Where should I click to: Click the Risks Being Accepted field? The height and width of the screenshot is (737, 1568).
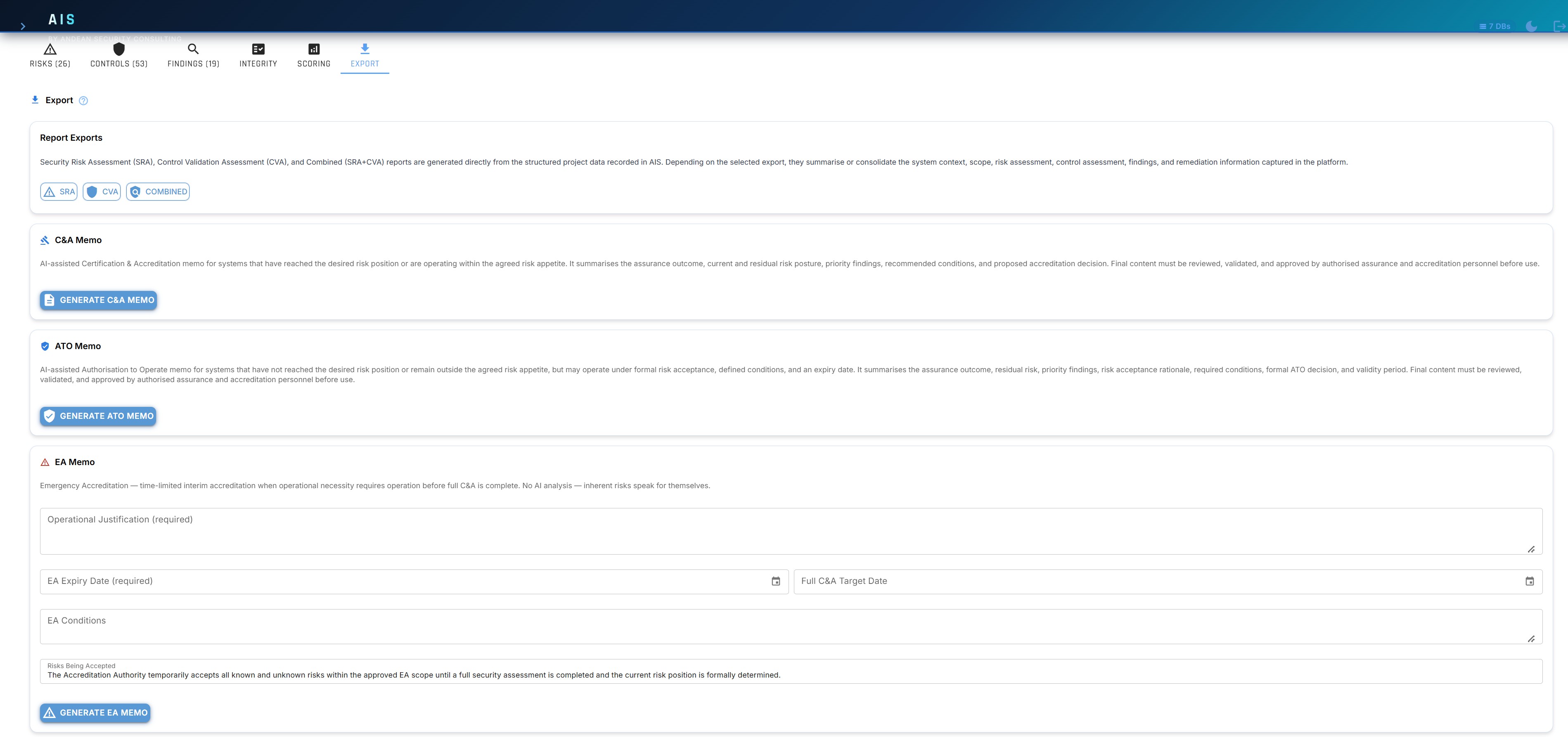click(x=791, y=672)
